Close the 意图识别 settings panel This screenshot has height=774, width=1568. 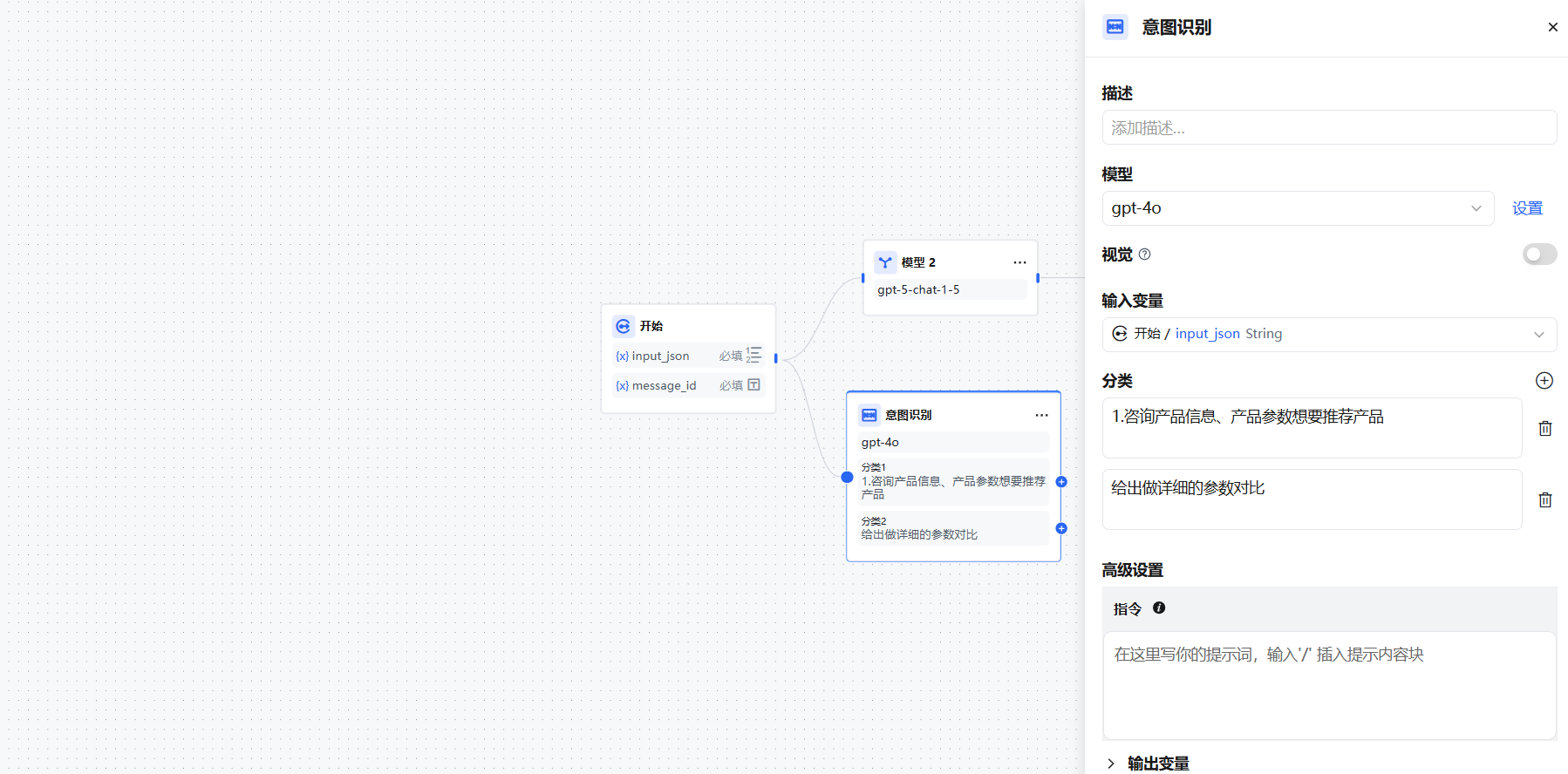(x=1552, y=27)
